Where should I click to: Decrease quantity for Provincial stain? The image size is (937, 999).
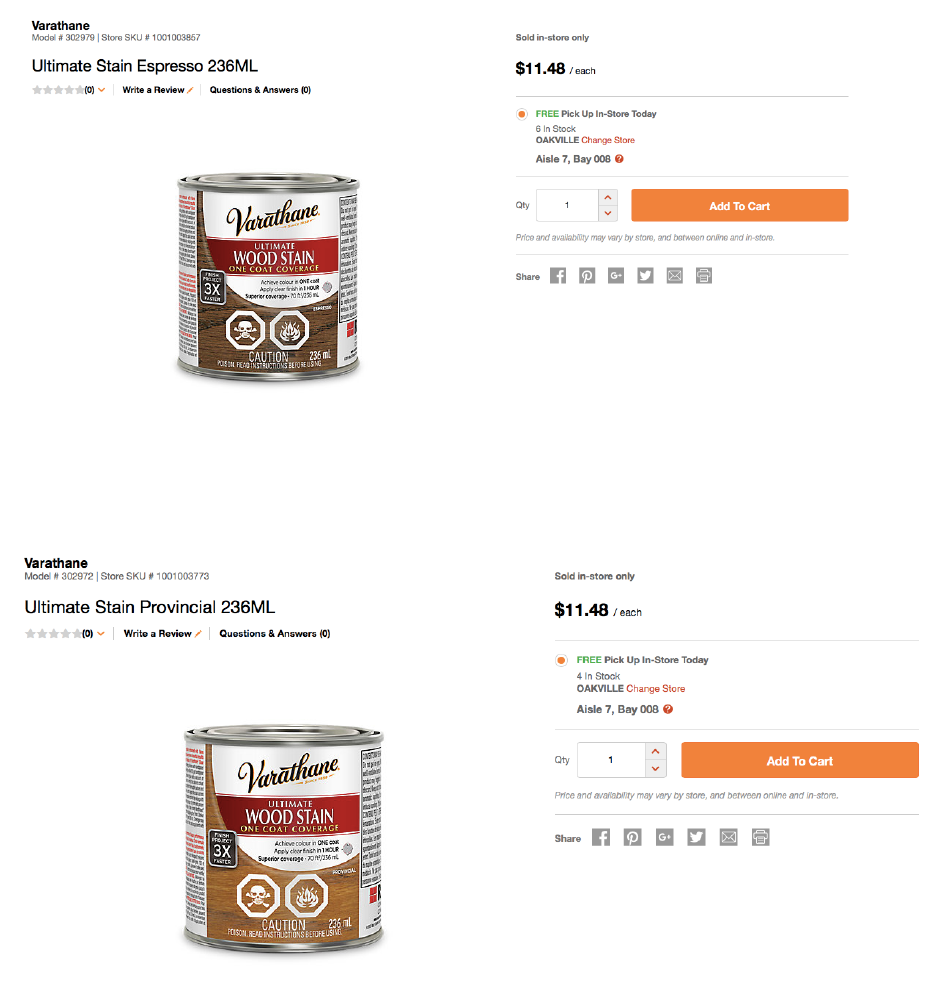click(x=655, y=768)
